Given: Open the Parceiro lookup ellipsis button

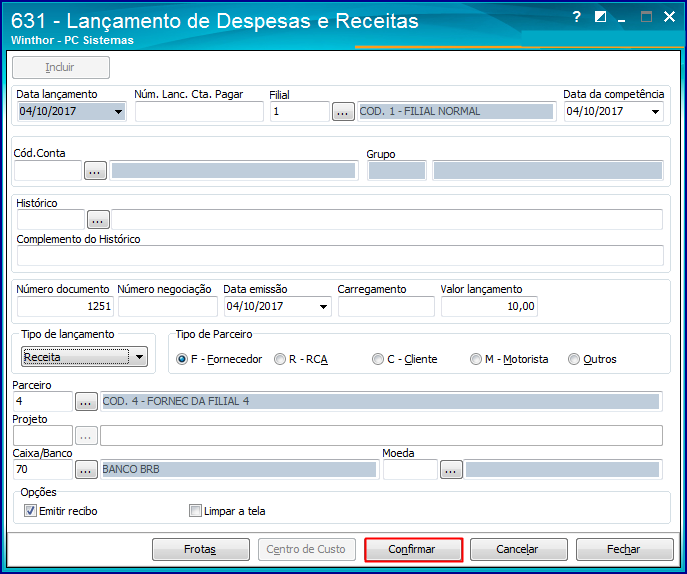Looking at the screenshot, I should 86,401.
